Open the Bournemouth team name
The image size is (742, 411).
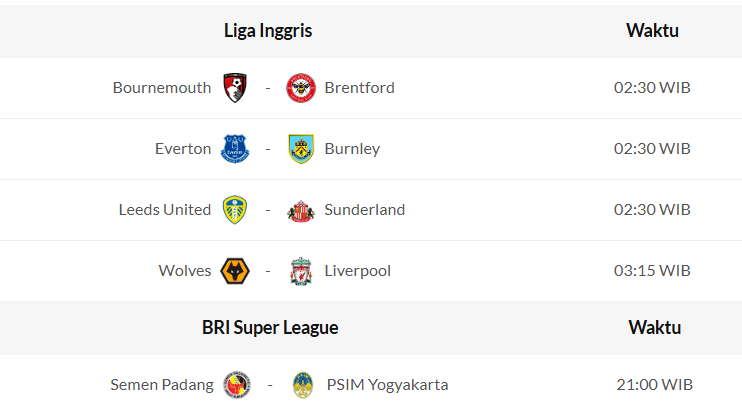tap(162, 88)
